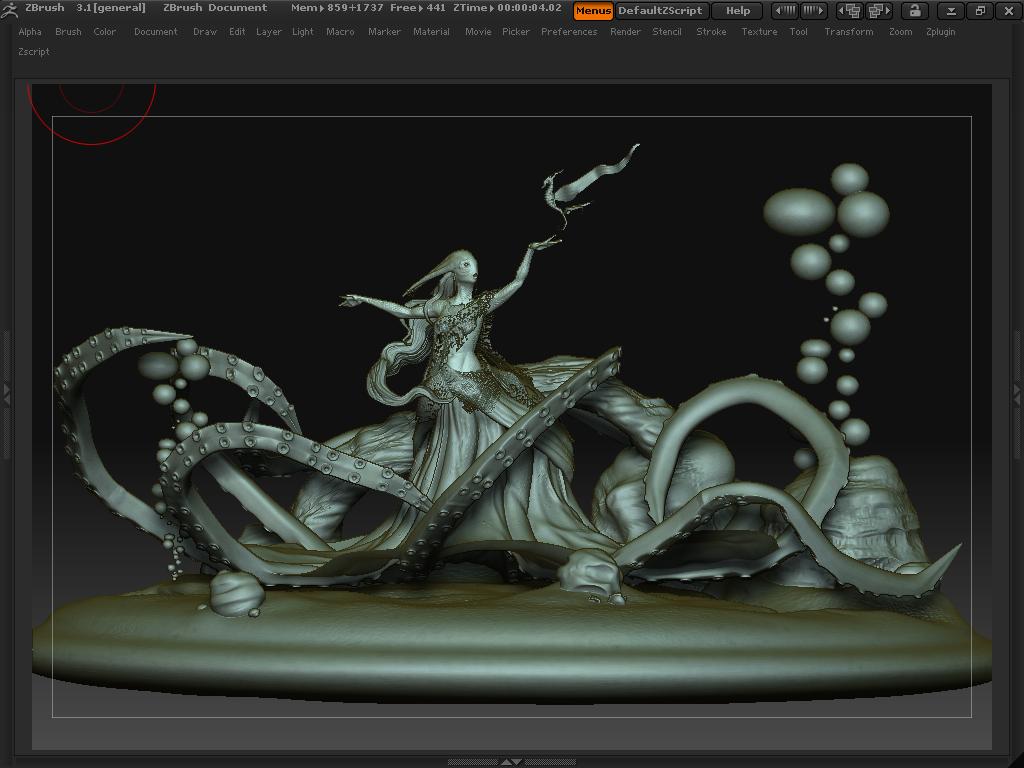
Task: Open the Document menu
Action: pyautogui.click(x=155, y=31)
